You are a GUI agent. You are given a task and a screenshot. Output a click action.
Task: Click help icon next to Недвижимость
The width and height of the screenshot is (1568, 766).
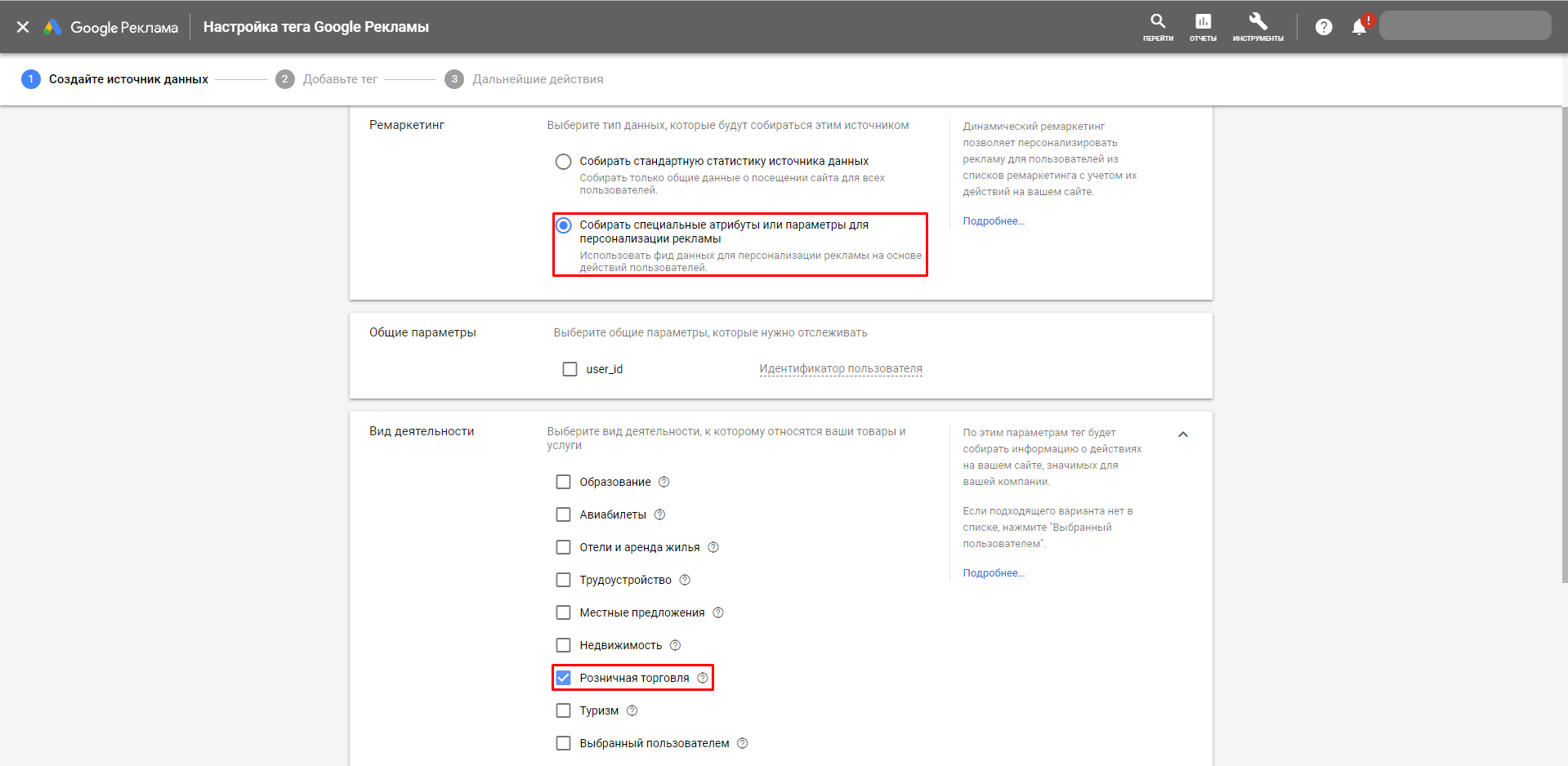click(x=675, y=645)
